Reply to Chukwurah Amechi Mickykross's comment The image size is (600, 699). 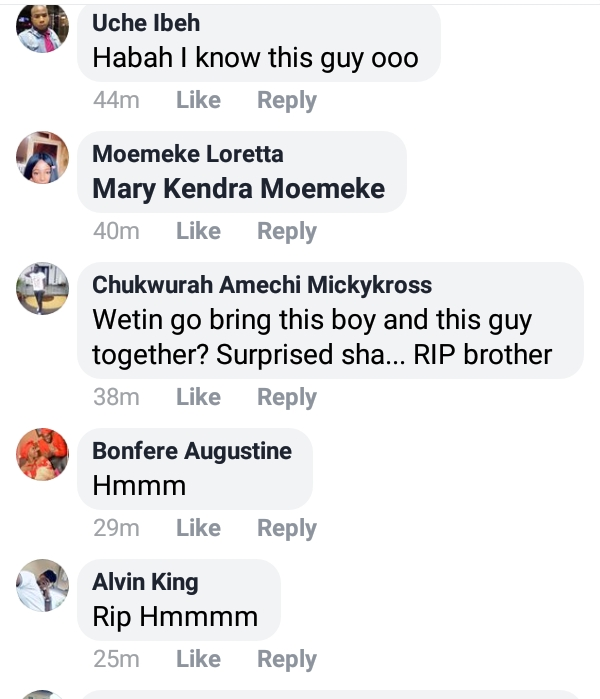[x=286, y=397]
